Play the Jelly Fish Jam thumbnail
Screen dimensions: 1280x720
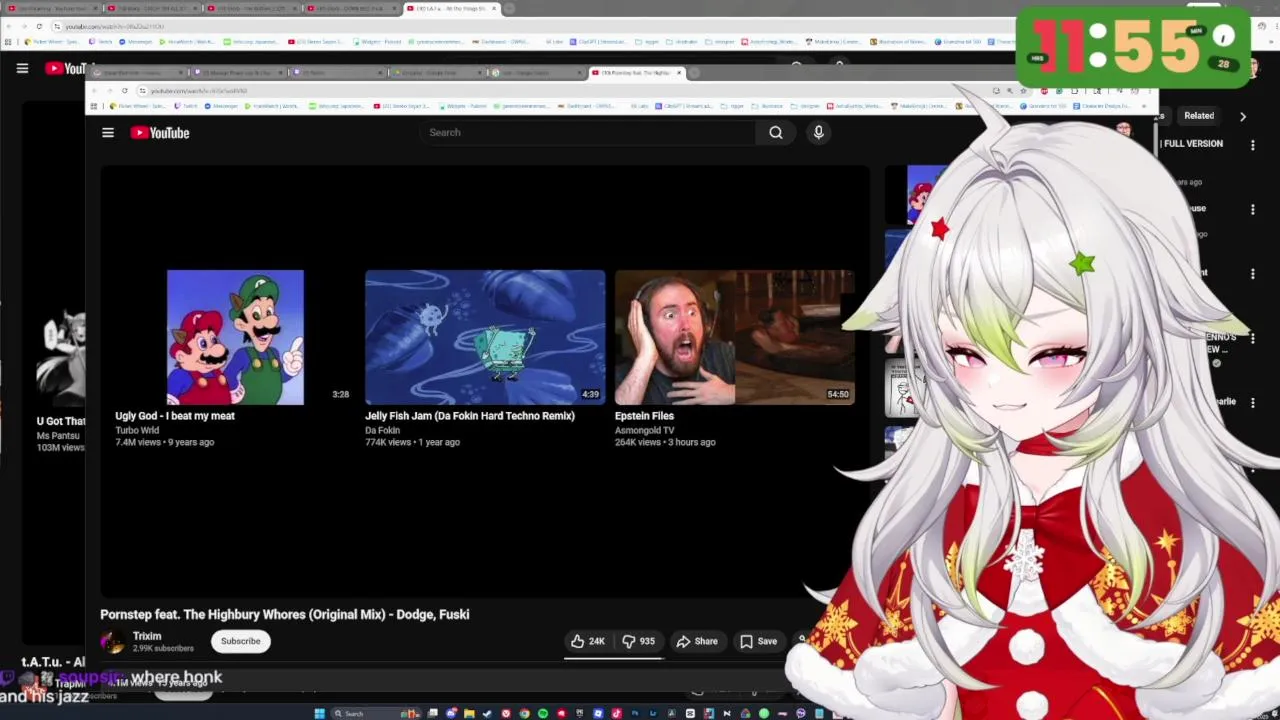point(485,337)
